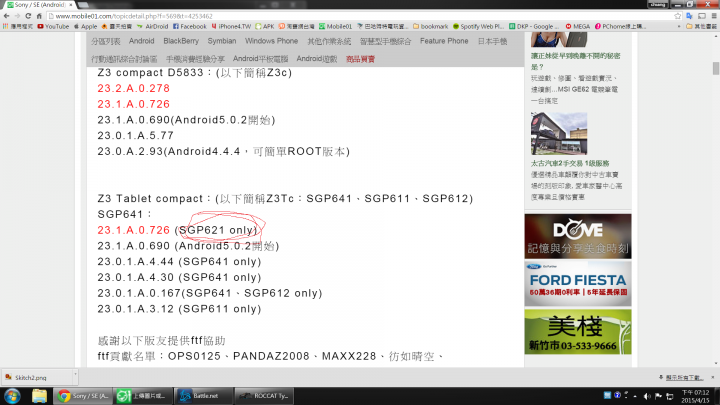This screenshot has width=720, height=405.
Task: Open the Windows Start menu
Action: pyautogui.click(x=12, y=396)
